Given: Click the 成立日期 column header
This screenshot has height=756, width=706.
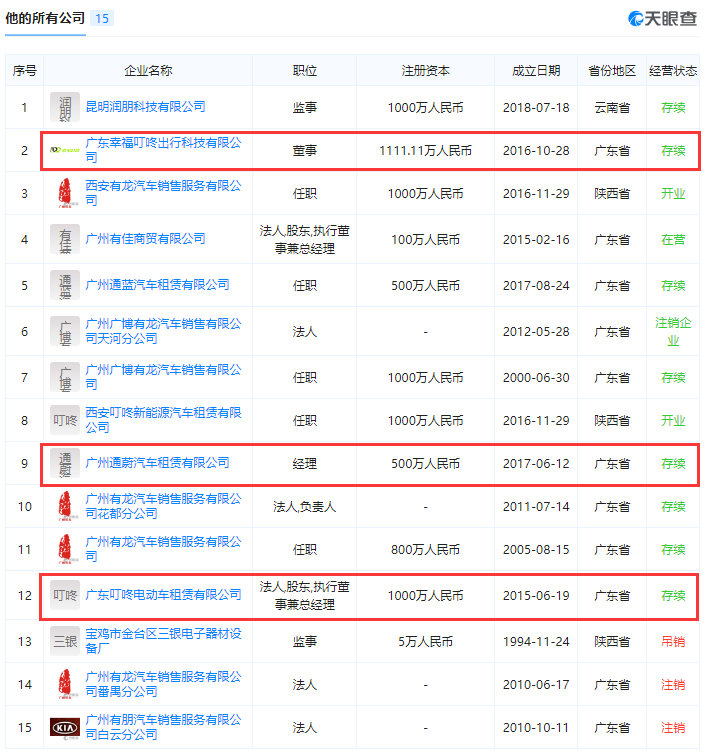Looking at the screenshot, I should click(x=536, y=71).
